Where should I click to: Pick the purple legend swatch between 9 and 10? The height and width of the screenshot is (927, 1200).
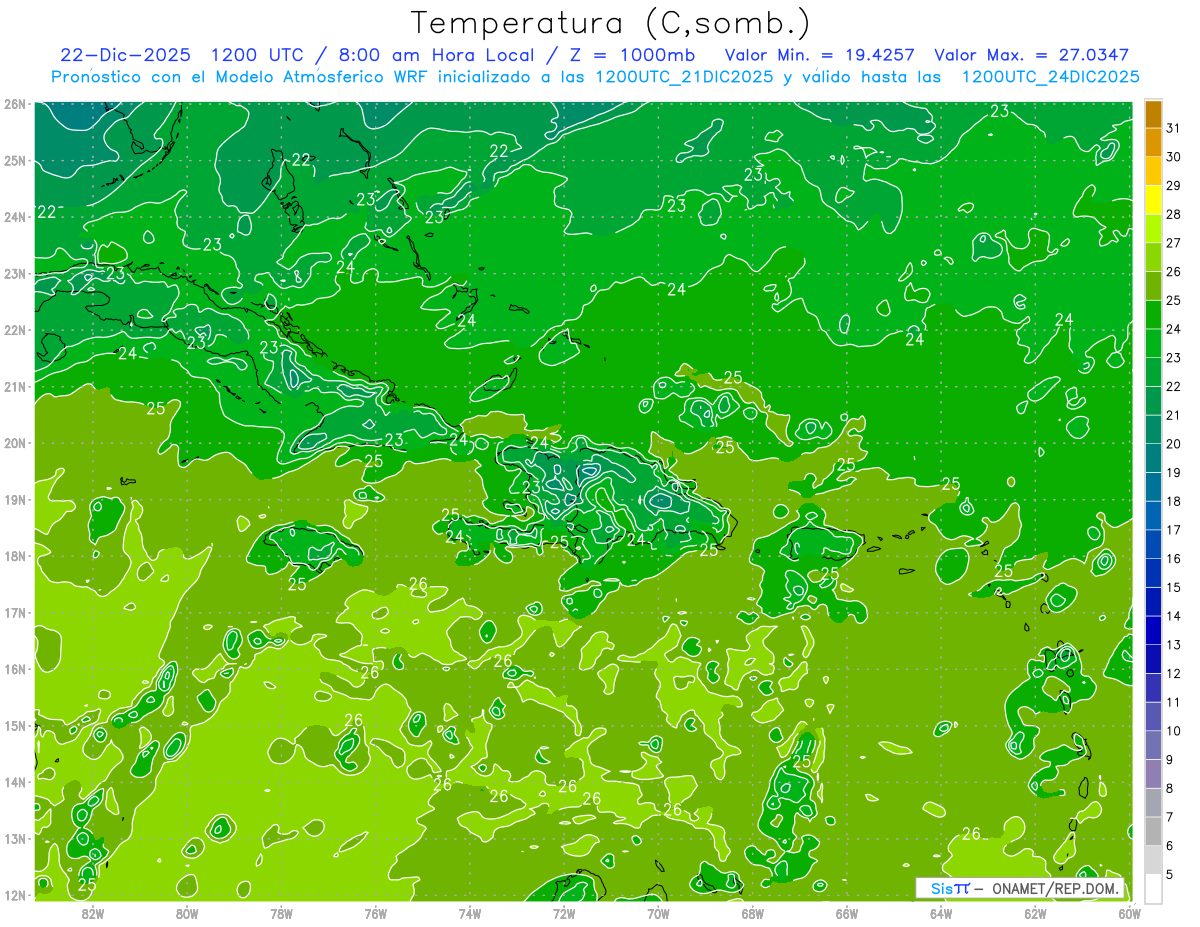pos(1153,745)
